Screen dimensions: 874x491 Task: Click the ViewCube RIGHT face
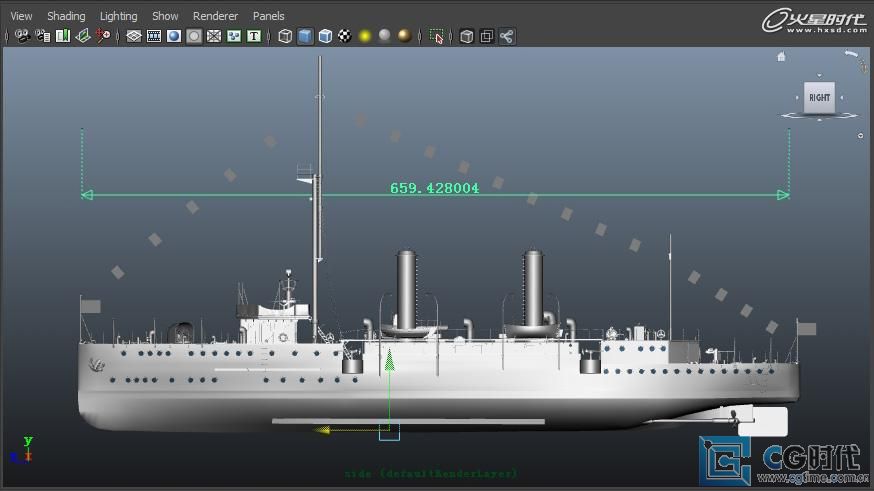pyautogui.click(x=819, y=98)
